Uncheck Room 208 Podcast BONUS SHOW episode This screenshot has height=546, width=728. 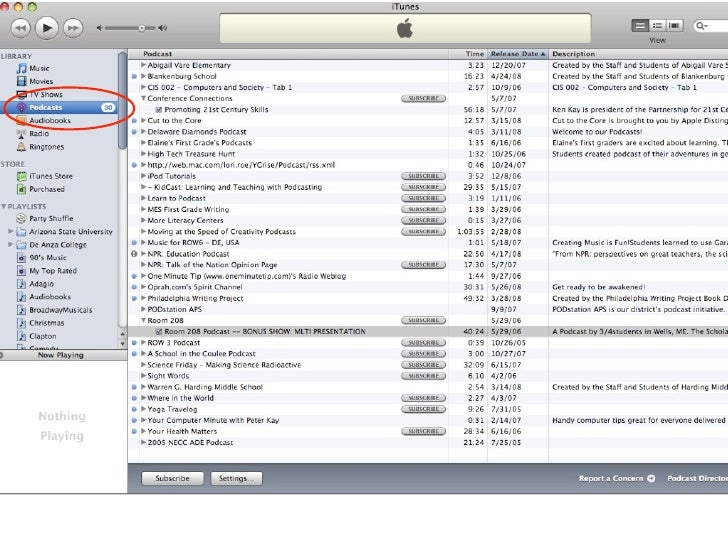coord(159,332)
